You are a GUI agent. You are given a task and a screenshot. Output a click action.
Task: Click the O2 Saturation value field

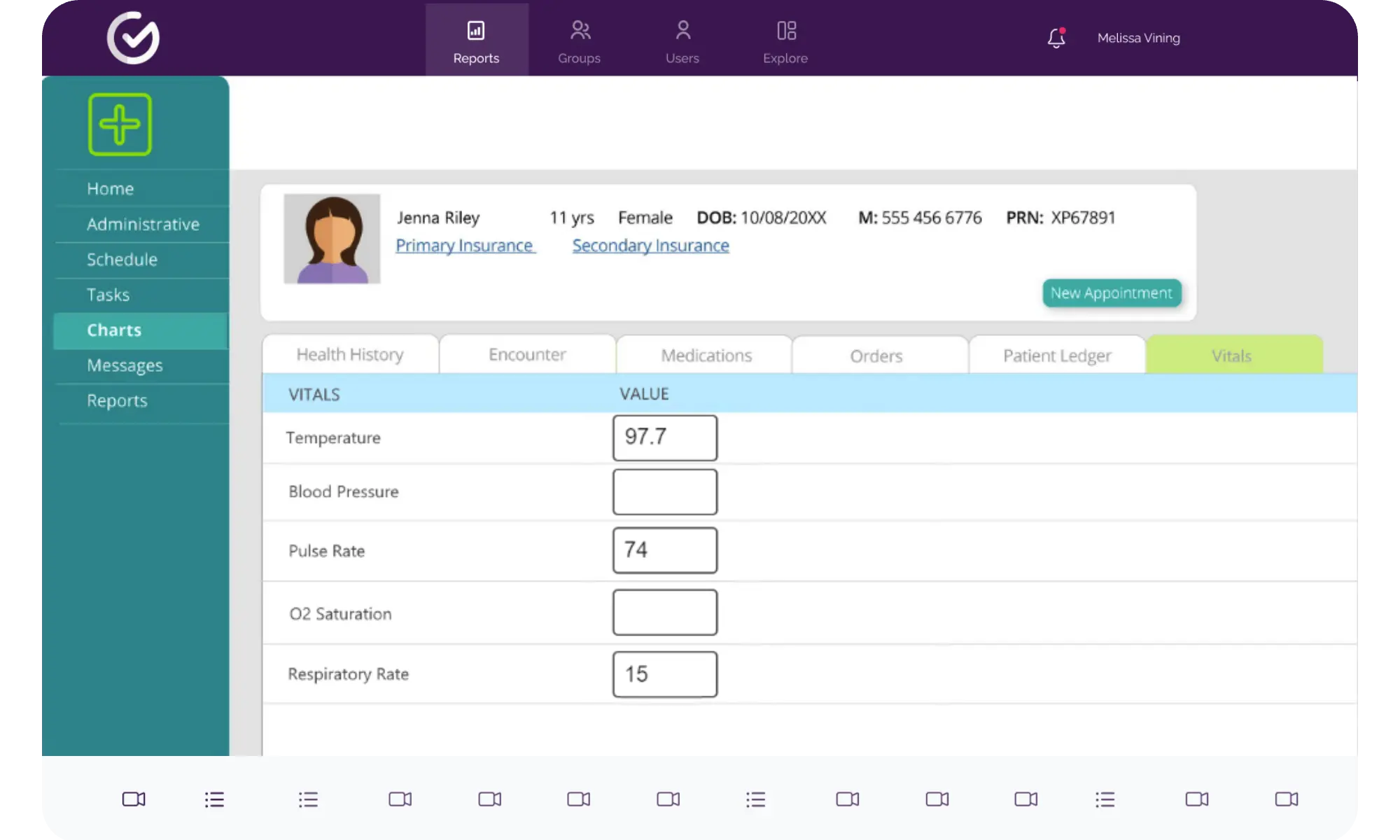(664, 612)
